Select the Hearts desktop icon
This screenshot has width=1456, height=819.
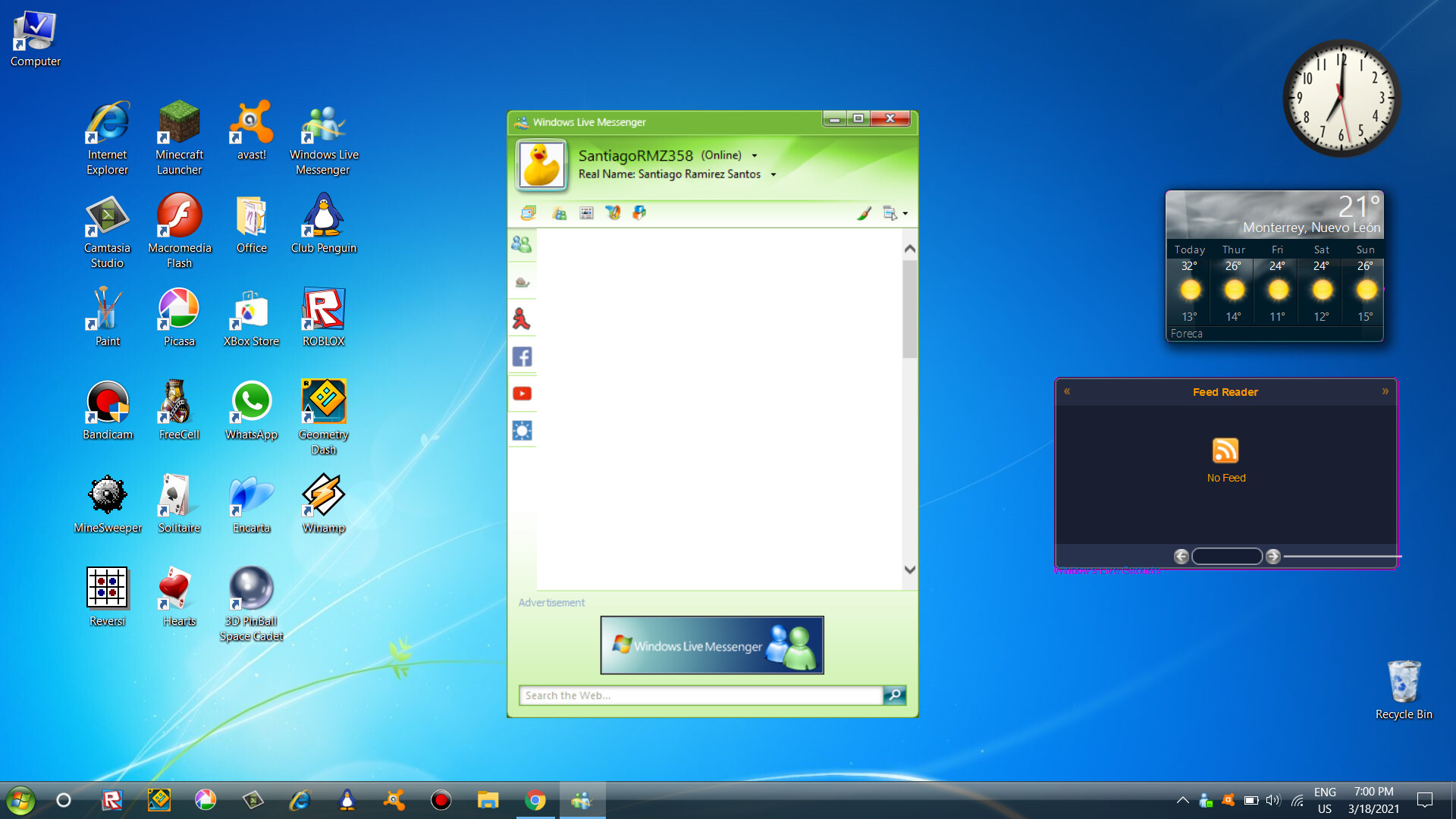pyautogui.click(x=180, y=597)
